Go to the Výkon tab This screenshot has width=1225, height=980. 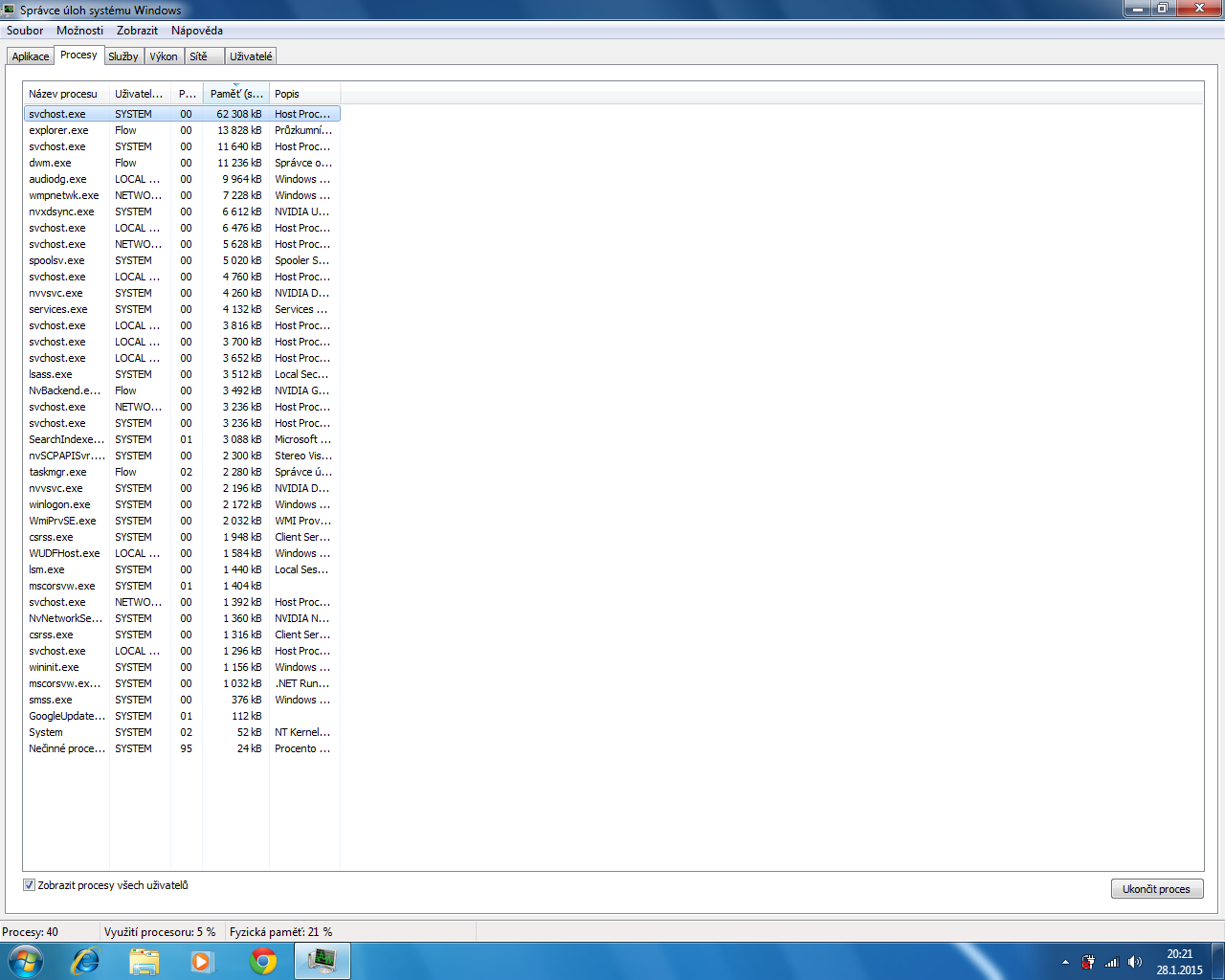click(164, 56)
